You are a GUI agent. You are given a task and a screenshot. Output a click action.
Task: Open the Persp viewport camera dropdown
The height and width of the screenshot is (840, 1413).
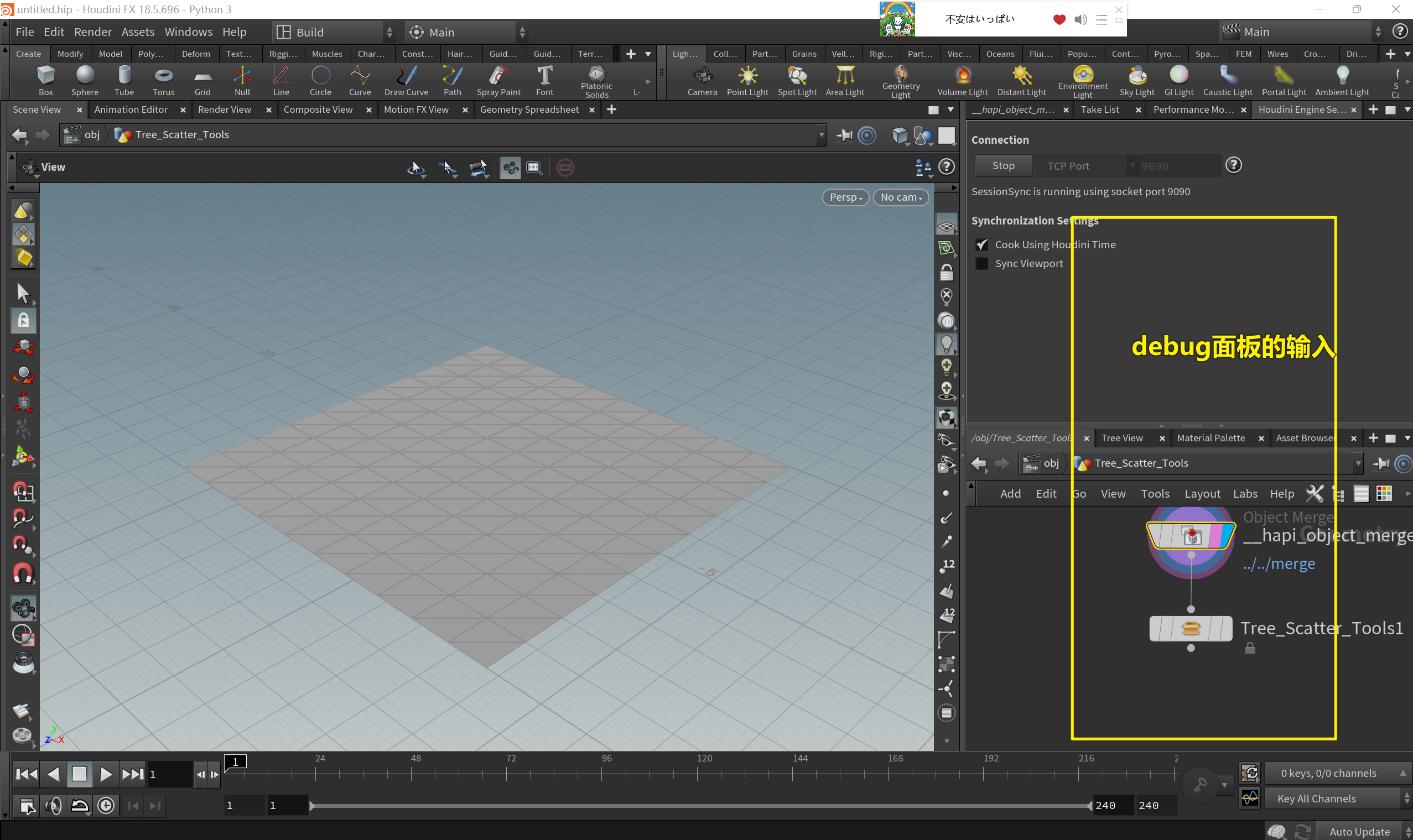click(844, 197)
